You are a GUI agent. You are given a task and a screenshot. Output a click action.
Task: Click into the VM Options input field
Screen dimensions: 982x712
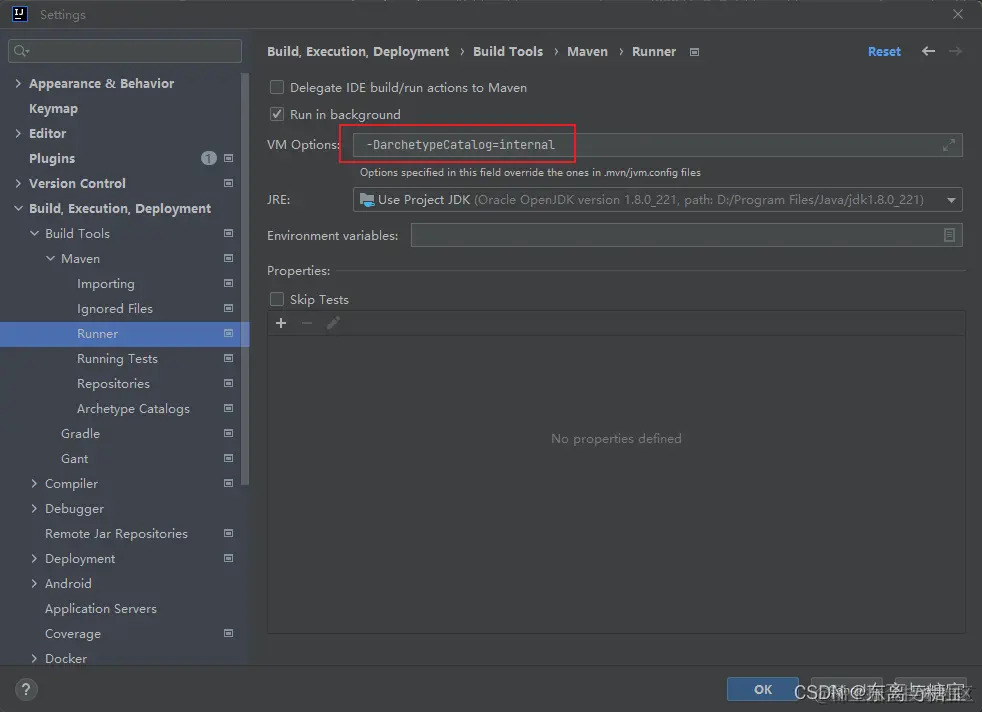click(658, 145)
